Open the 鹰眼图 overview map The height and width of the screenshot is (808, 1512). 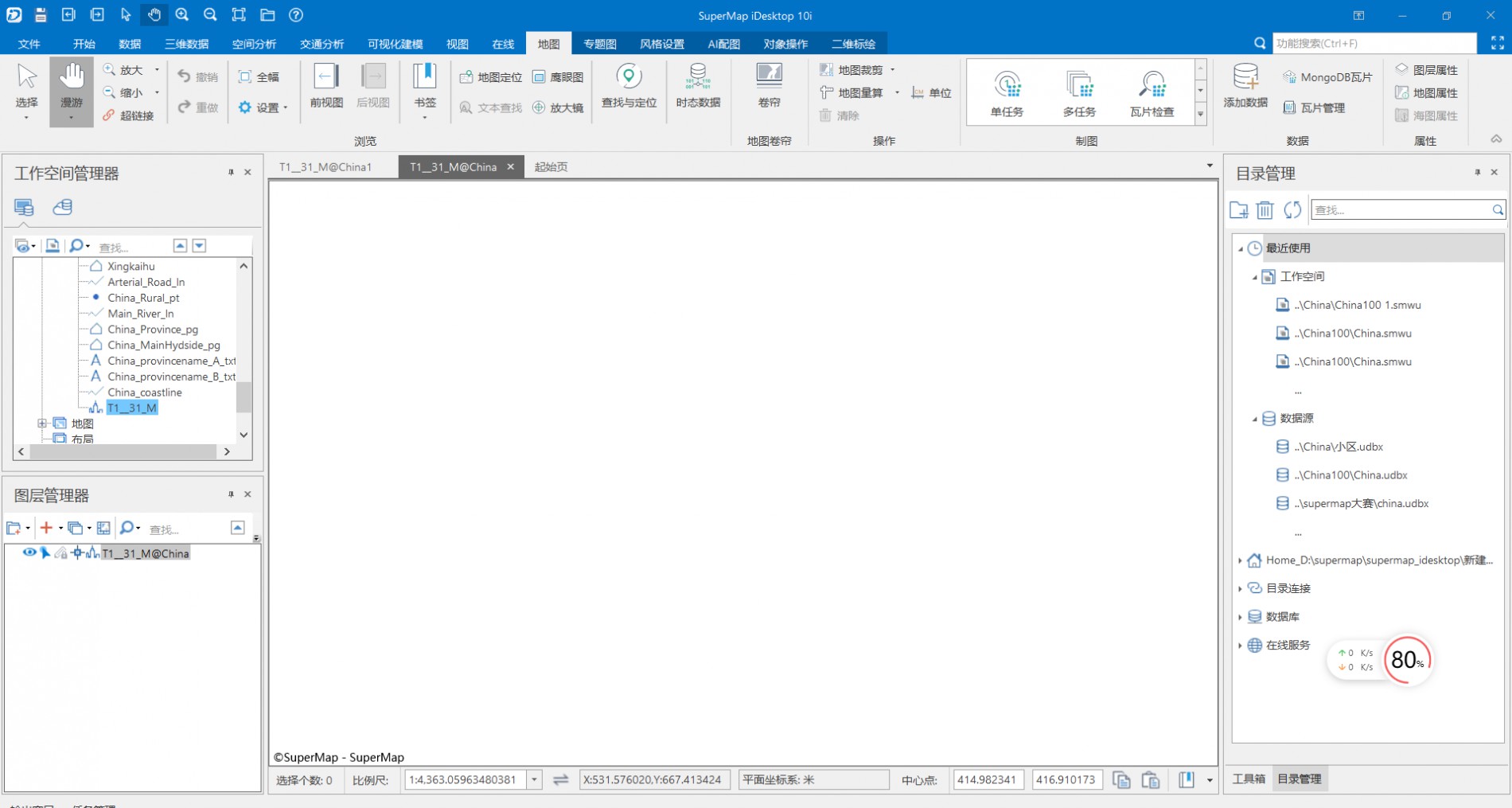(558, 77)
